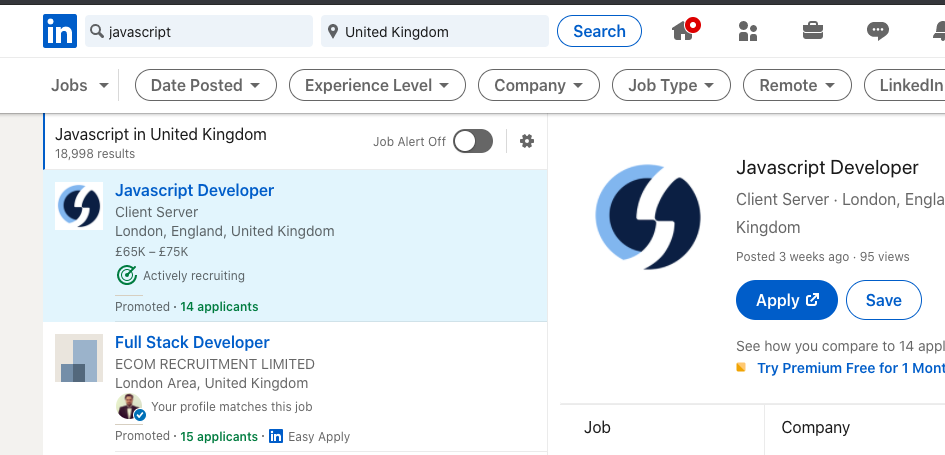Open the Messaging chat bubble icon
The image size is (945, 455).
(878, 31)
